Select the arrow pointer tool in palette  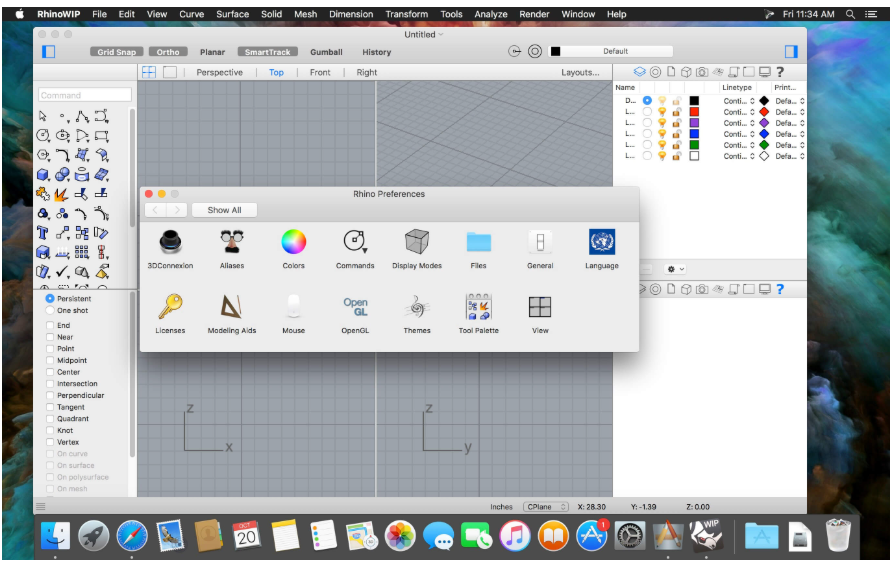43,116
